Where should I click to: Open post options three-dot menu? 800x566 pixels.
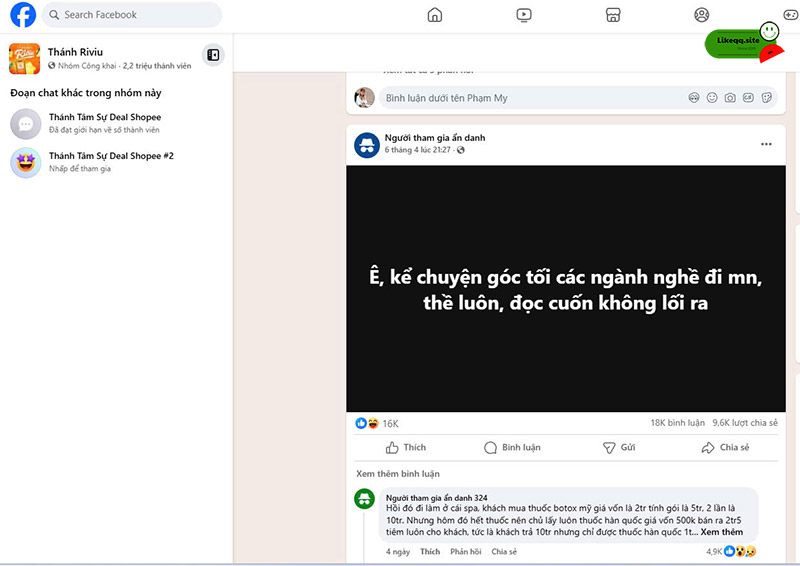coord(766,144)
